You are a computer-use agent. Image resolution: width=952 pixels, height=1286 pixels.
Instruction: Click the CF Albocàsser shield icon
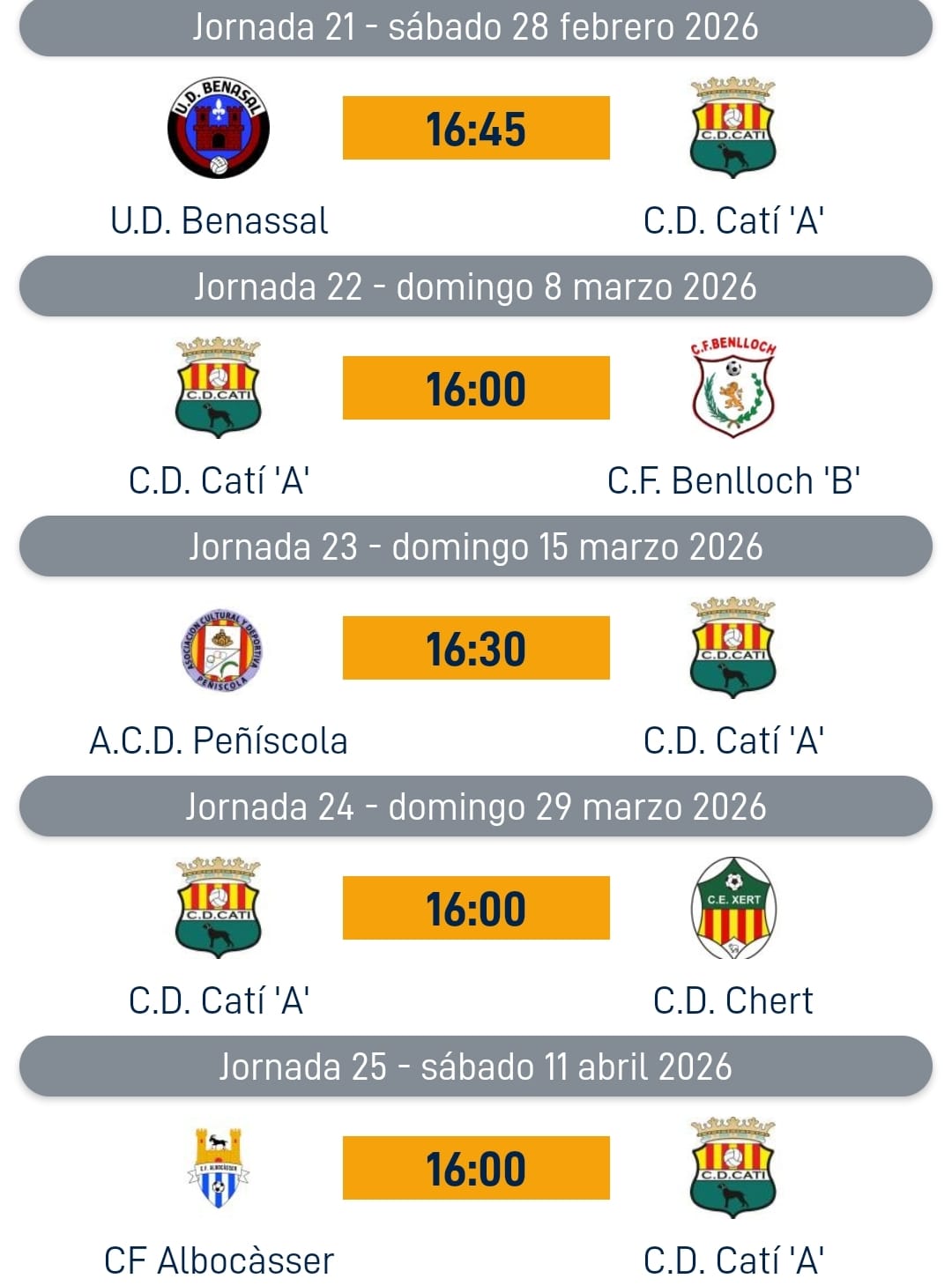(218, 1167)
